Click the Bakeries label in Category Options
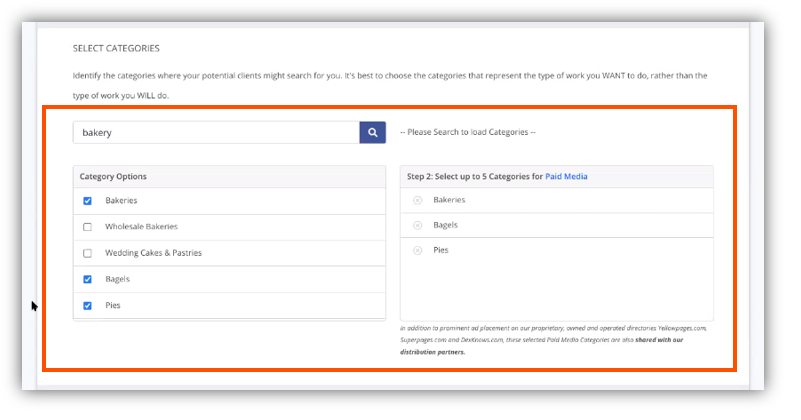The image size is (801, 420). [x=121, y=201]
